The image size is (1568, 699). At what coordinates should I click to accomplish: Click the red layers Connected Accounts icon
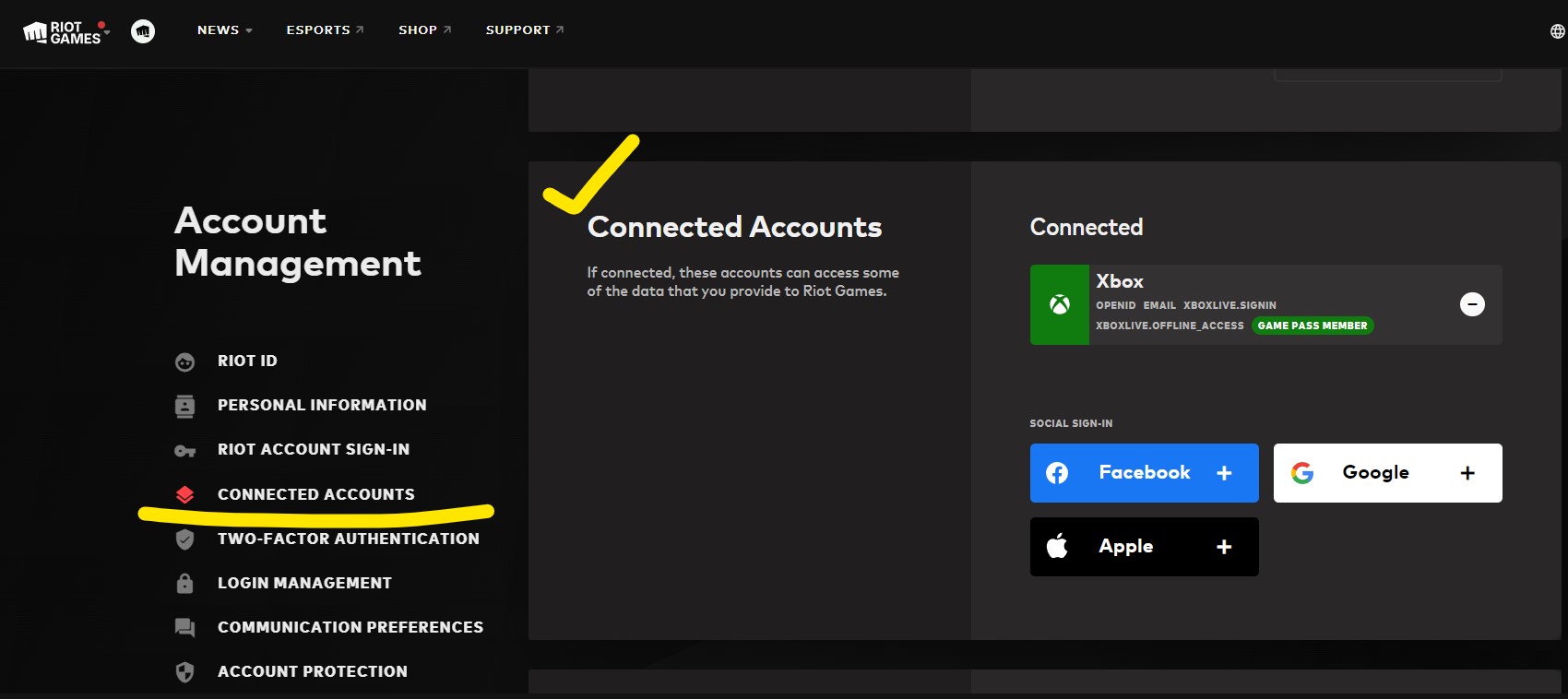(x=184, y=495)
